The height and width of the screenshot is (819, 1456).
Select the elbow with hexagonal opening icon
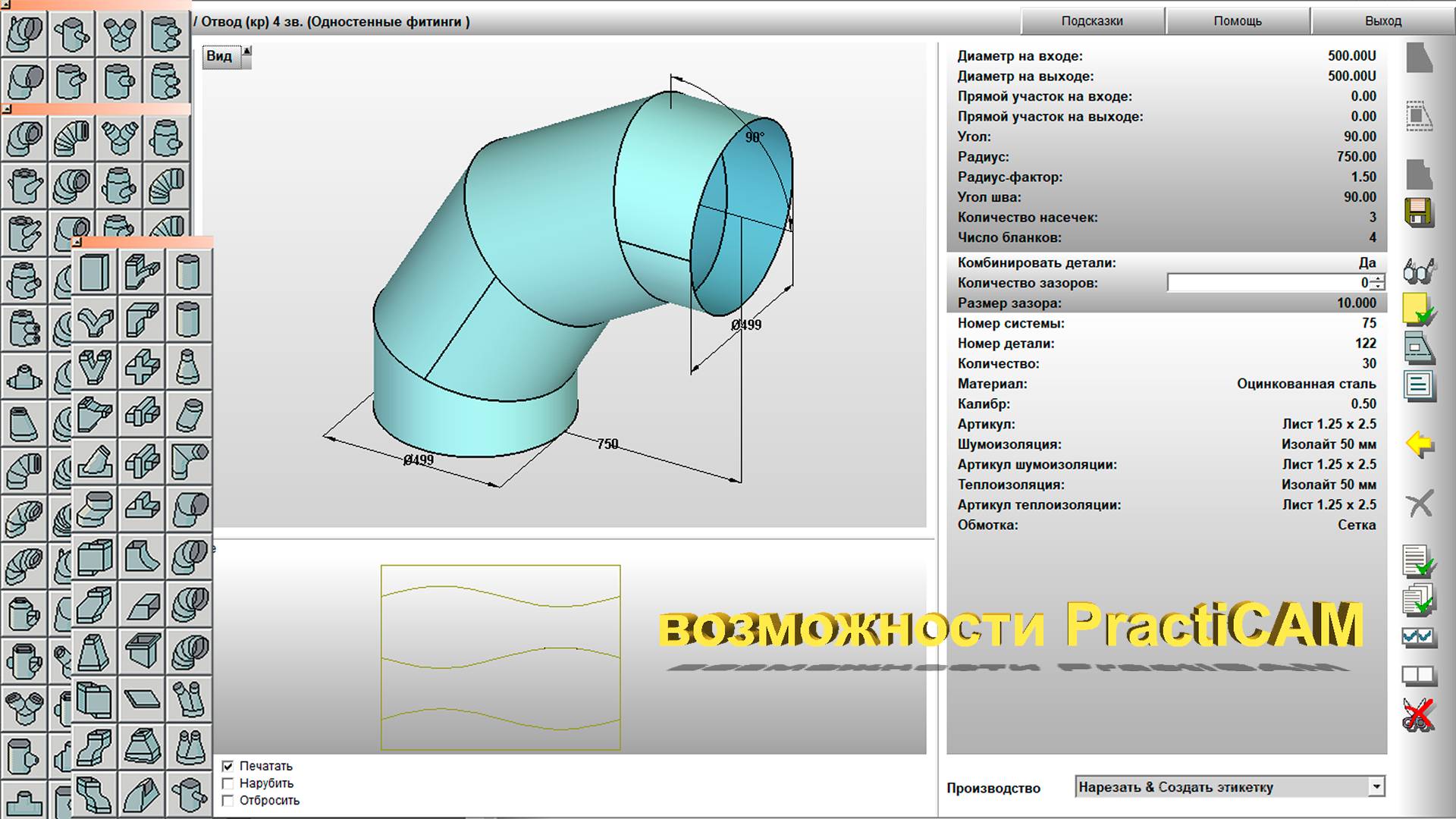point(25,139)
